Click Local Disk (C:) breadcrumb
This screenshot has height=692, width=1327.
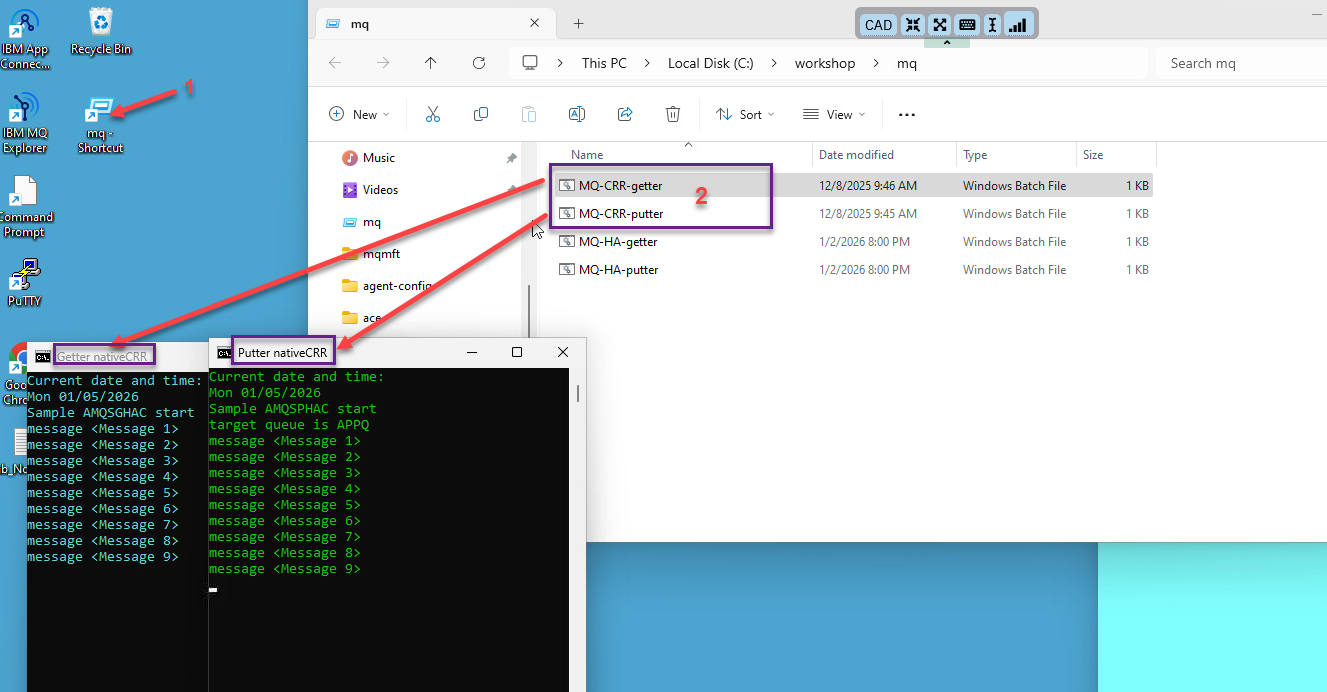[711, 63]
